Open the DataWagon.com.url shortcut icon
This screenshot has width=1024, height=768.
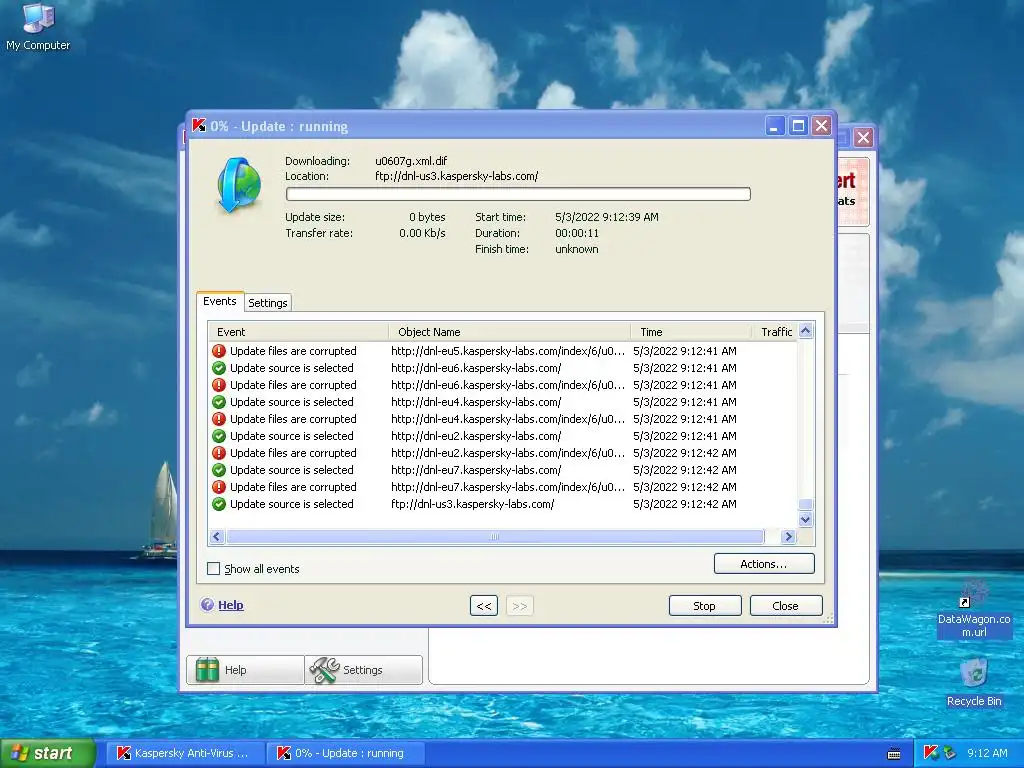pyautogui.click(x=973, y=609)
